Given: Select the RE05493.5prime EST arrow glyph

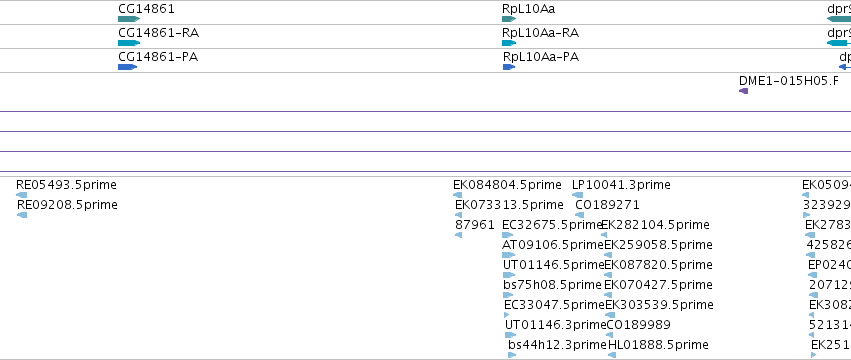Looking at the screenshot, I should coord(21,195).
